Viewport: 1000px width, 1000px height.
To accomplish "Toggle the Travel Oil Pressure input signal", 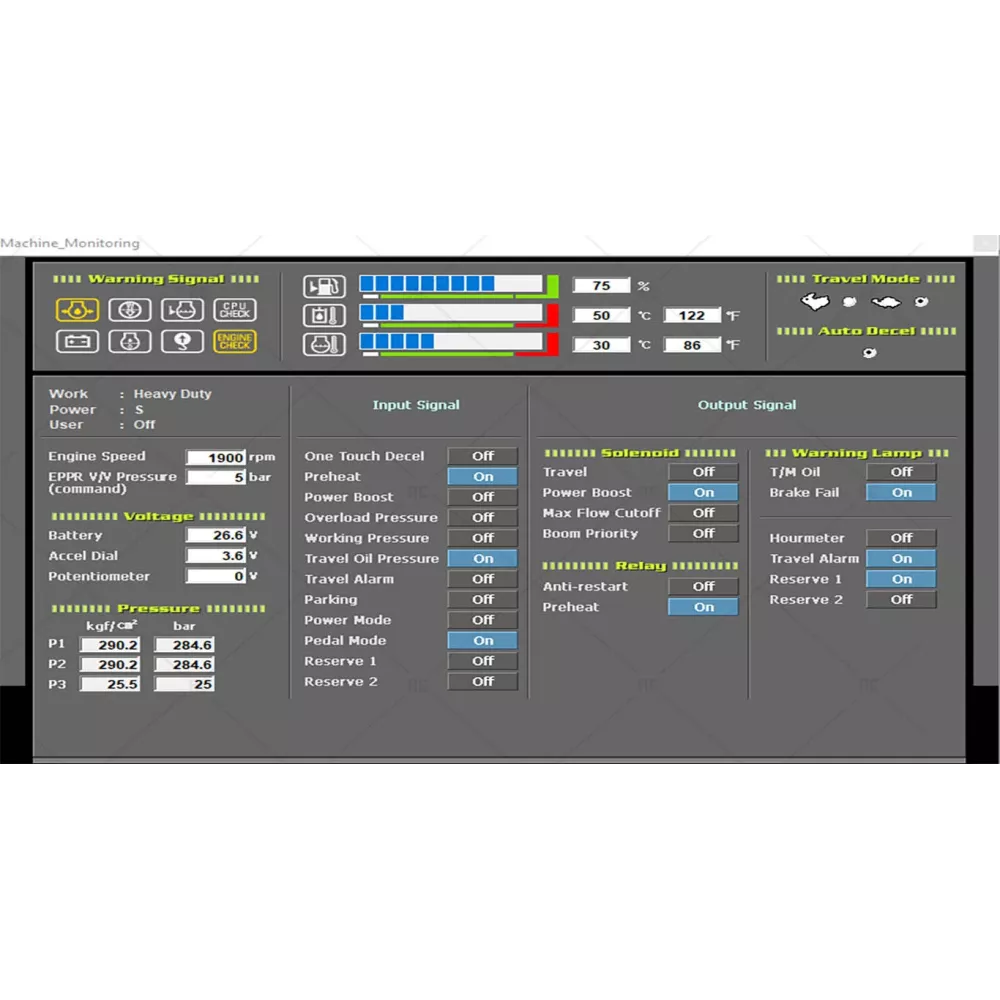I will [483, 559].
